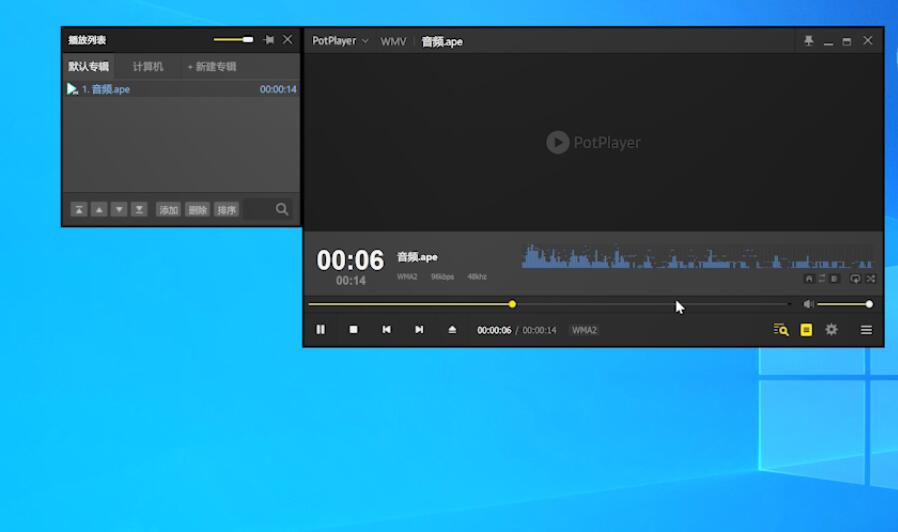The height and width of the screenshot is (532, 898).
Task: Close the playlist window
Action: (x=287, y=40)
